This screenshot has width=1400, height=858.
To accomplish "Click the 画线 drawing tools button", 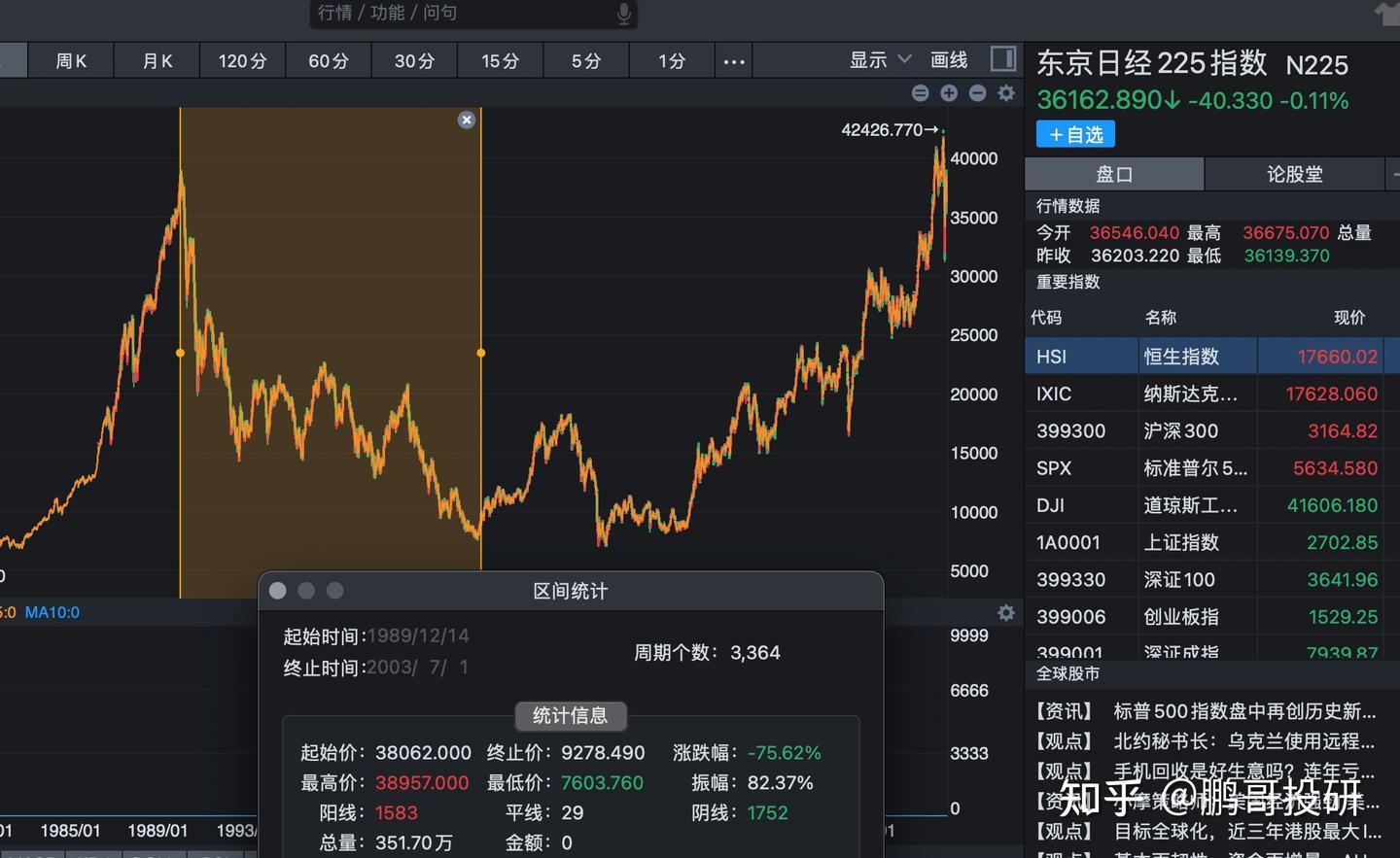I will click(949, 60).
